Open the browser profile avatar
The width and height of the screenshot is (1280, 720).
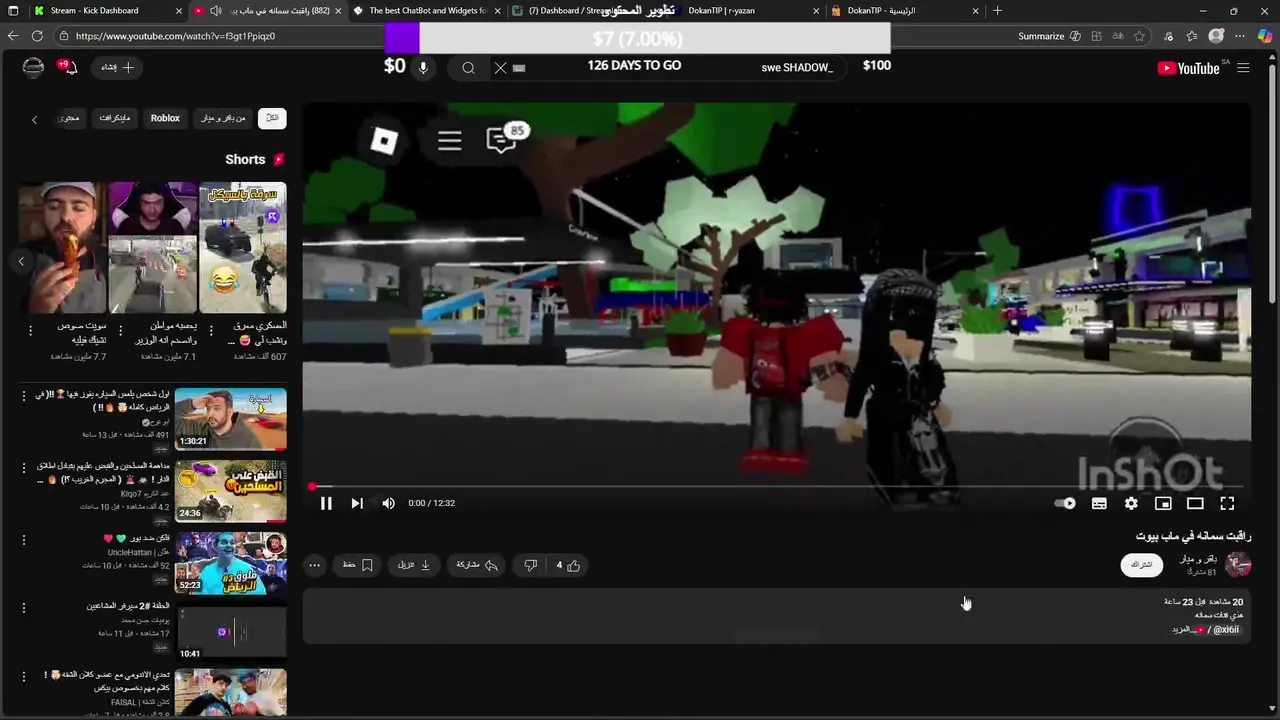click(x=1216, y=36)
